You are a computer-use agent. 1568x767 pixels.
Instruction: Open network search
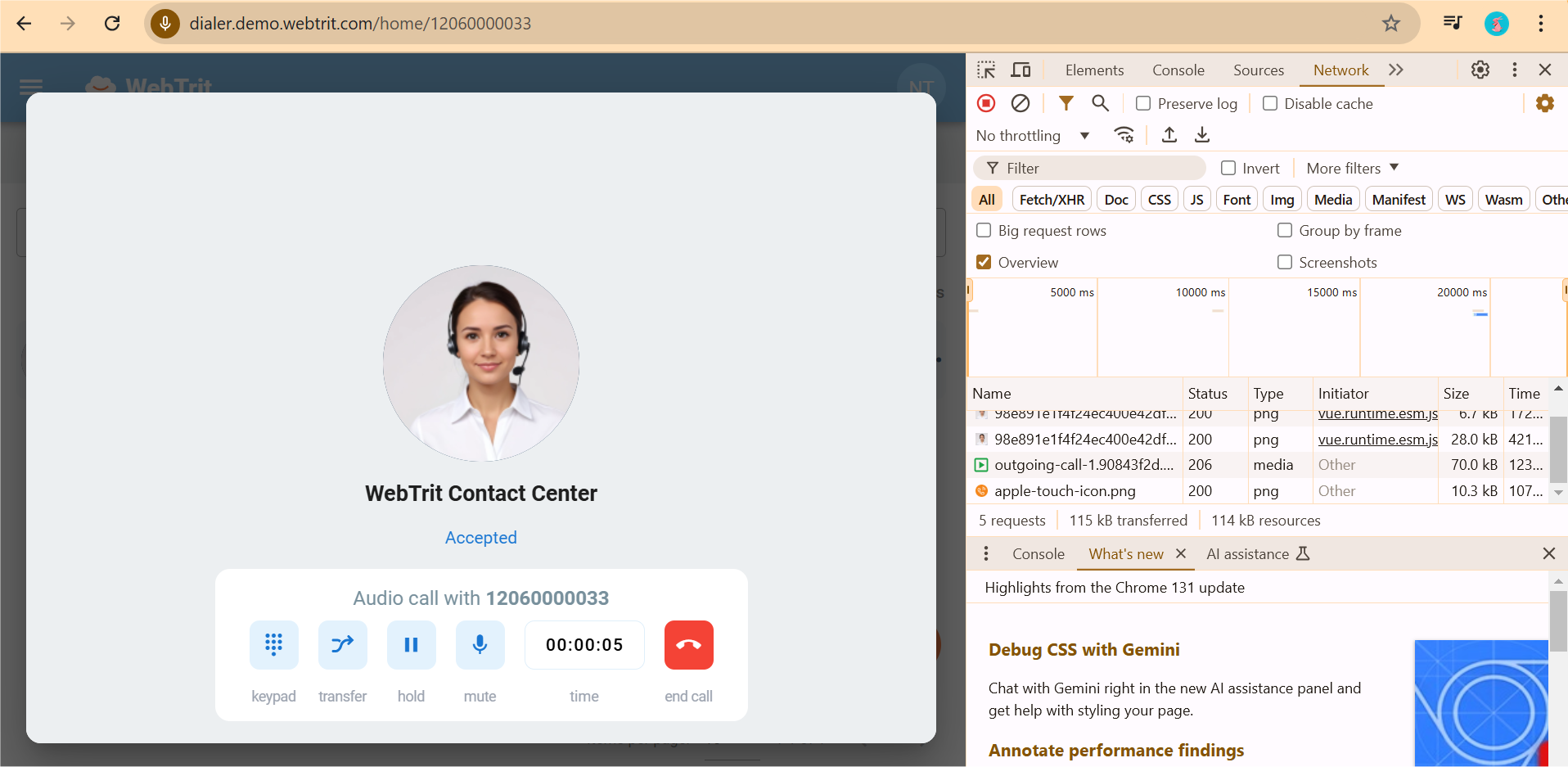(1099, 103)
